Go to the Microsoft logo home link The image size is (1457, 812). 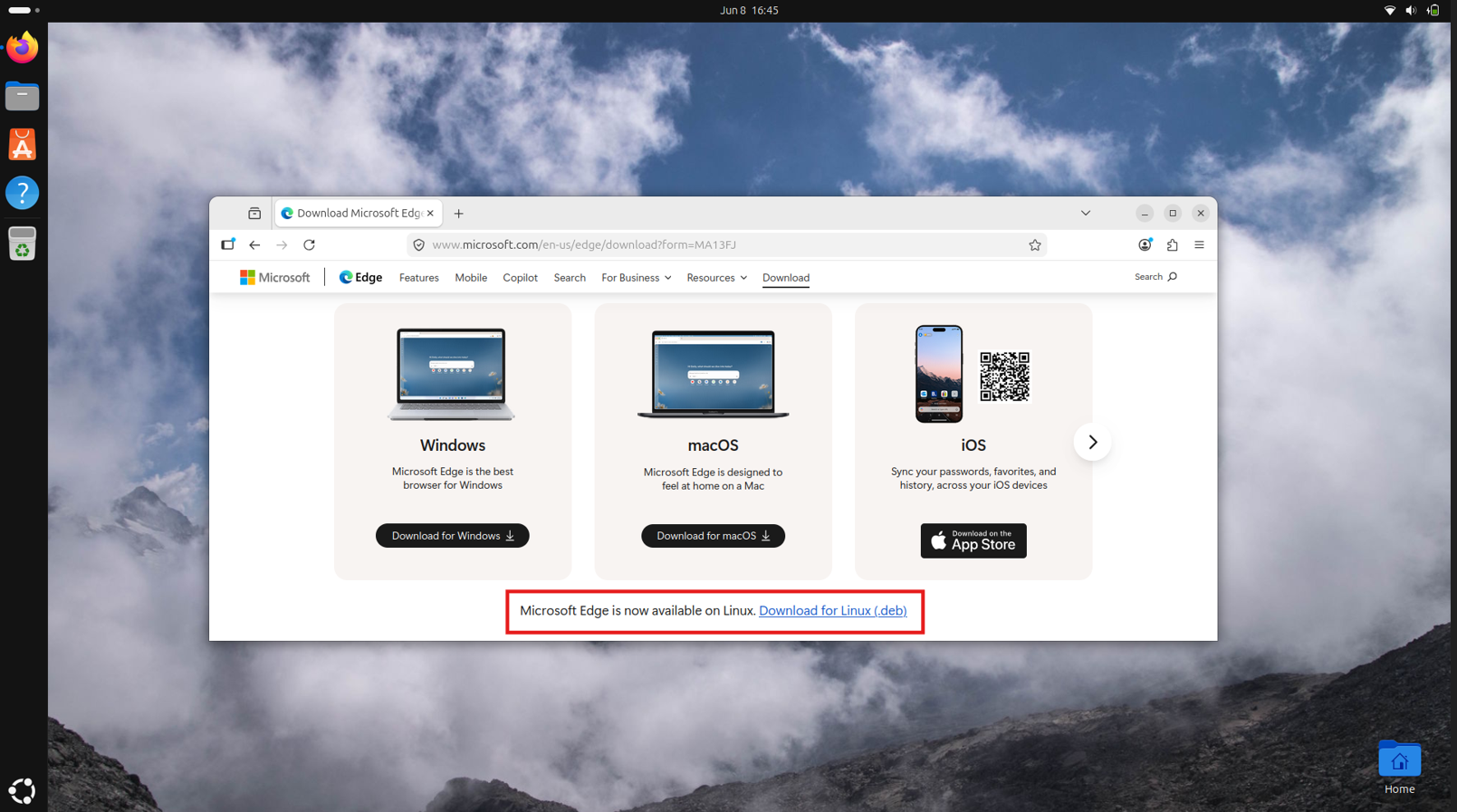[274, 278]
